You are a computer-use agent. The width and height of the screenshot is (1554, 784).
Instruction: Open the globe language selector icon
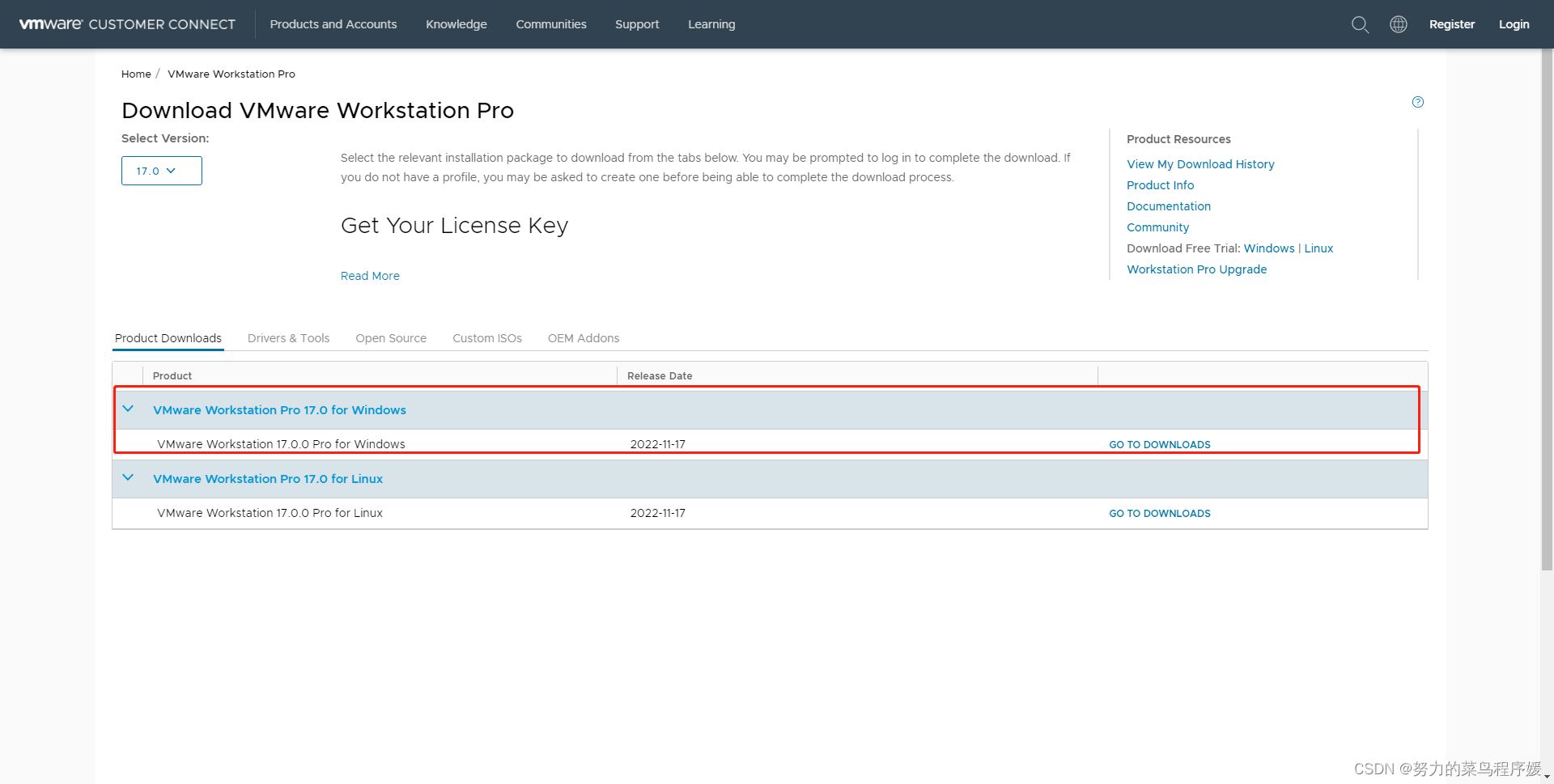click(x=1398, y=24)
